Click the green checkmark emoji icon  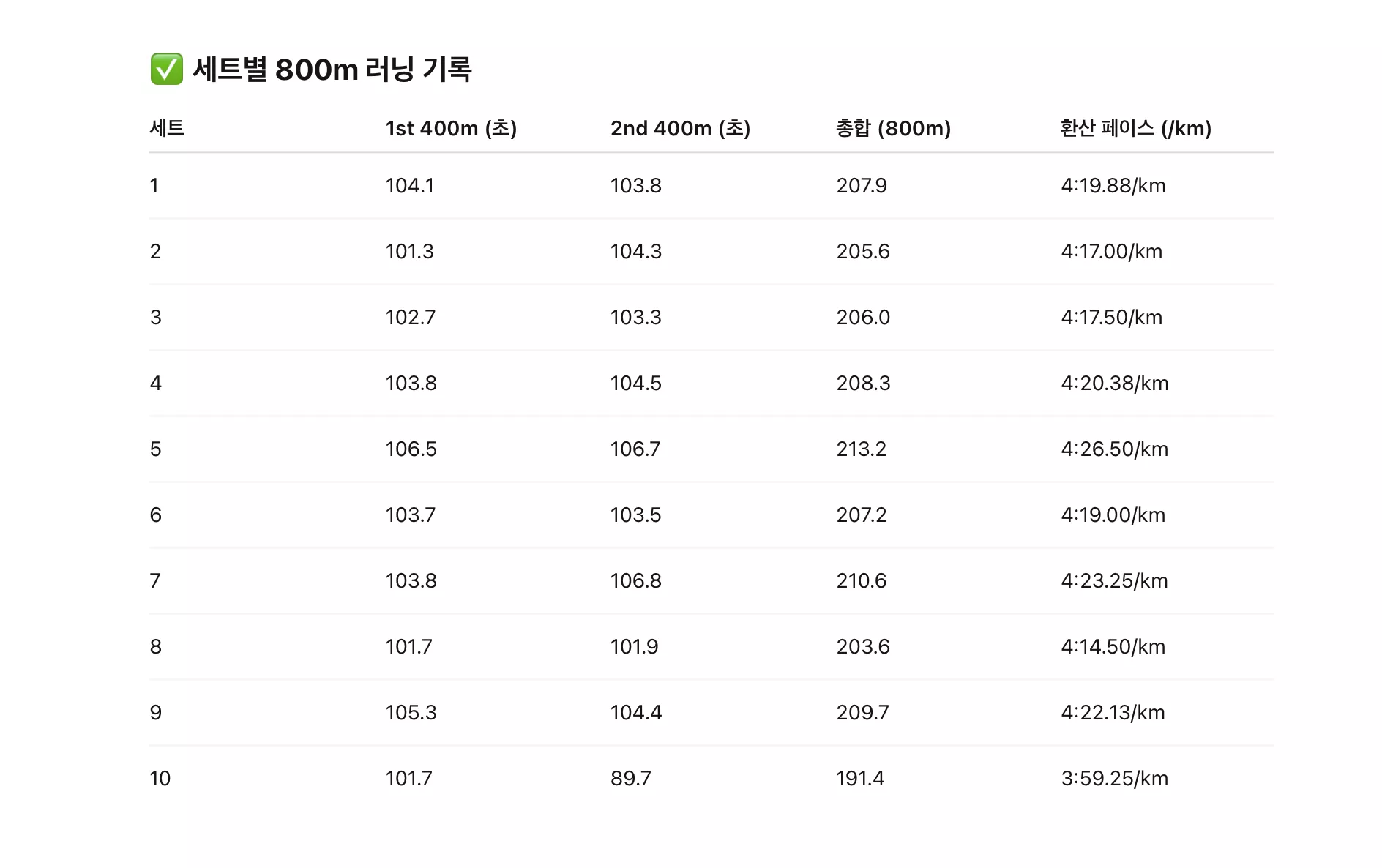click(x=166, y=69)
